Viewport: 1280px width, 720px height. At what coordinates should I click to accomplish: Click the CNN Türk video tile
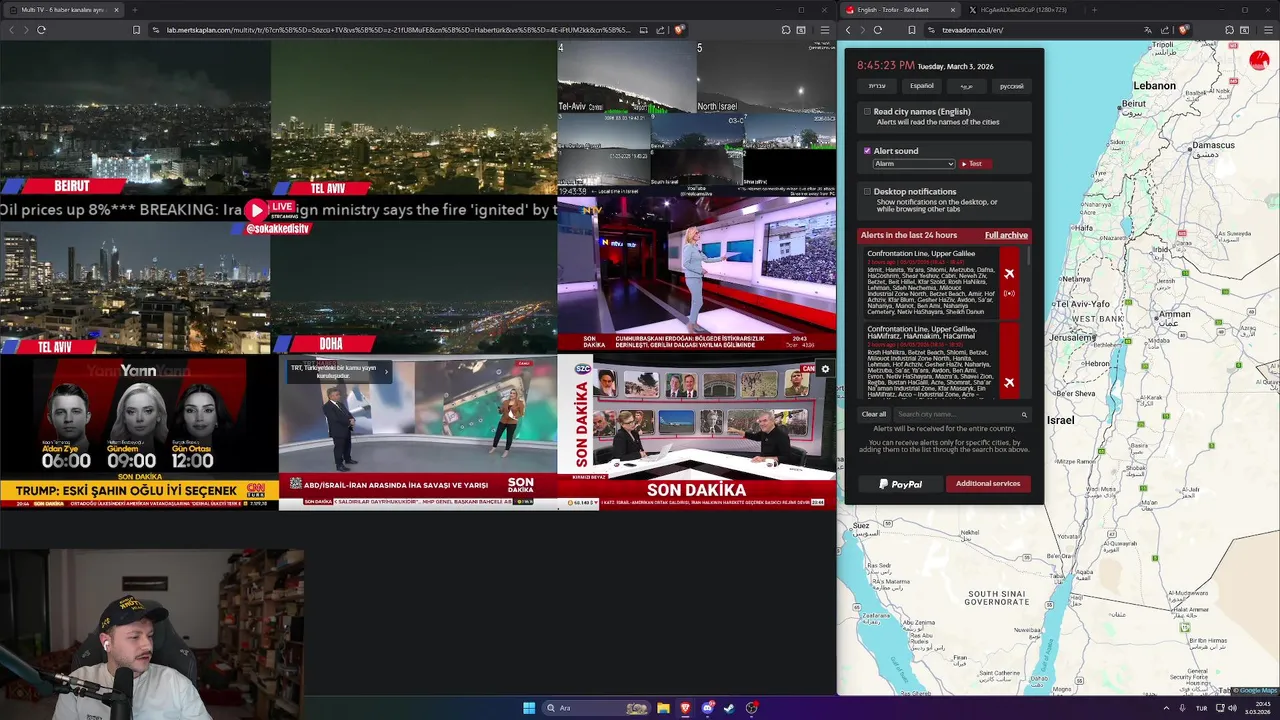139,432
